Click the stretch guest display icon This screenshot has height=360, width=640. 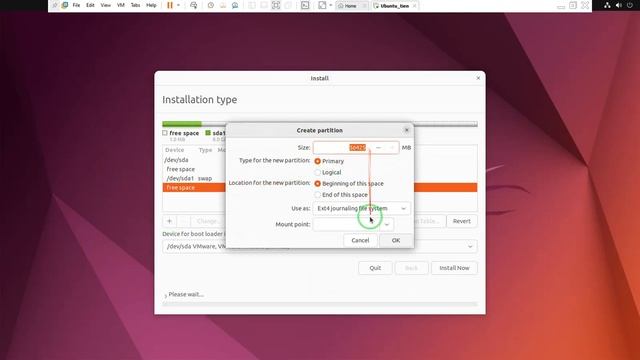(x=322, y=5)
